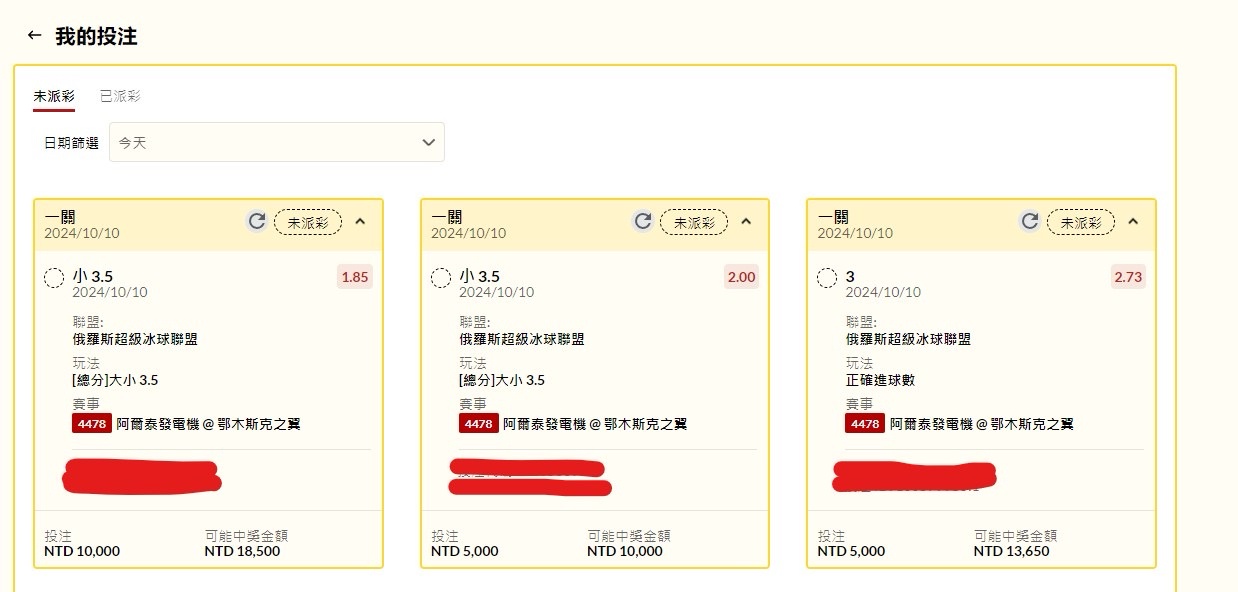Select the dashed circle beside selection 3
Screen dimensions: 1238x592
click(827, 278)
